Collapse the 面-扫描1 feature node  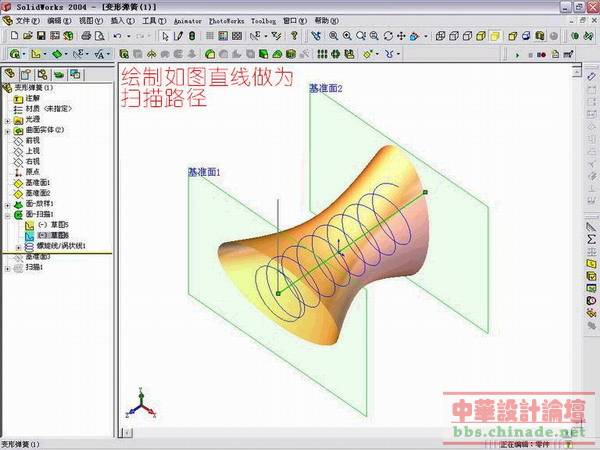pos(7,214)
